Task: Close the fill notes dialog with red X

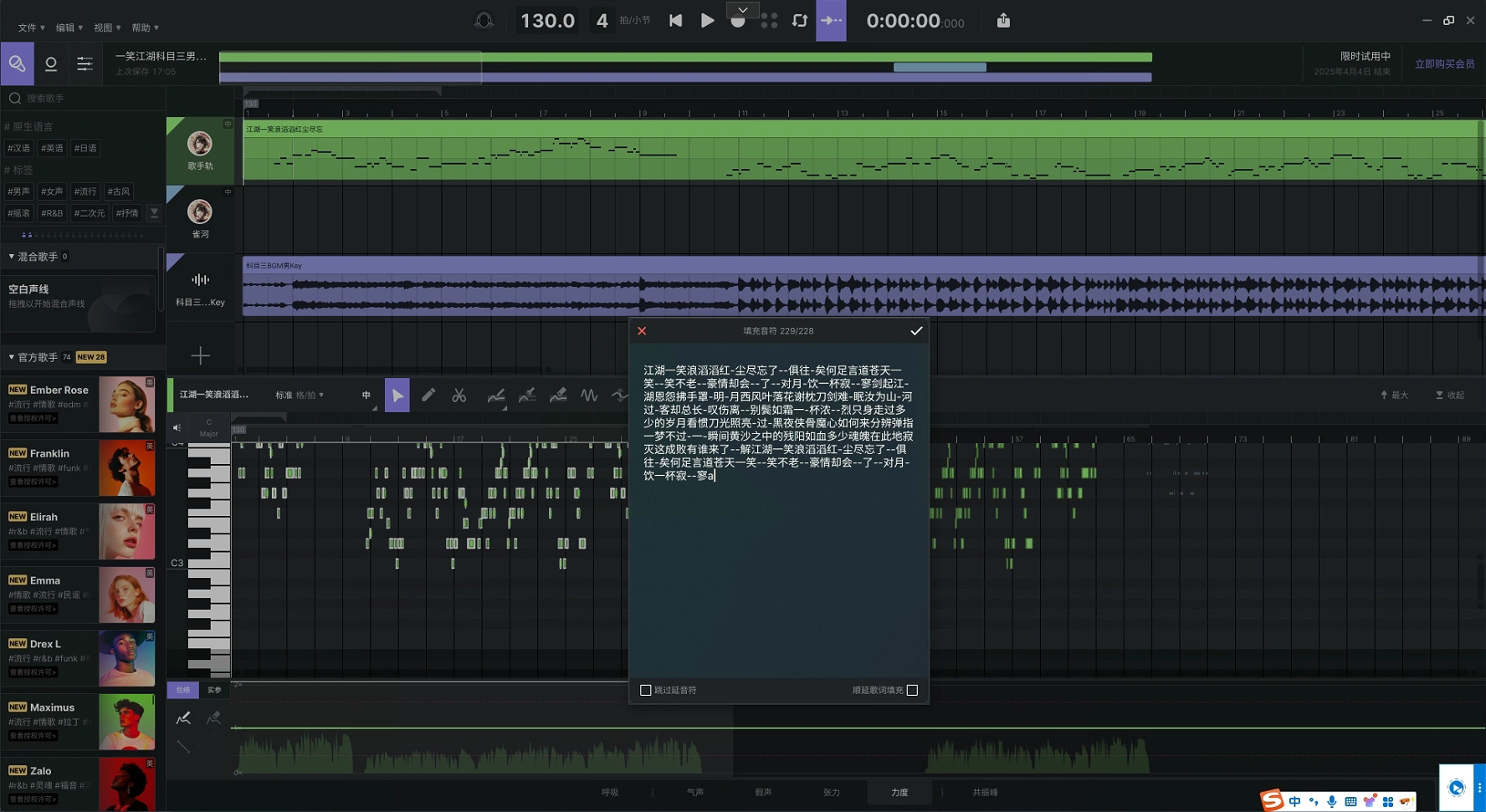Action: [x=642, y=331]
